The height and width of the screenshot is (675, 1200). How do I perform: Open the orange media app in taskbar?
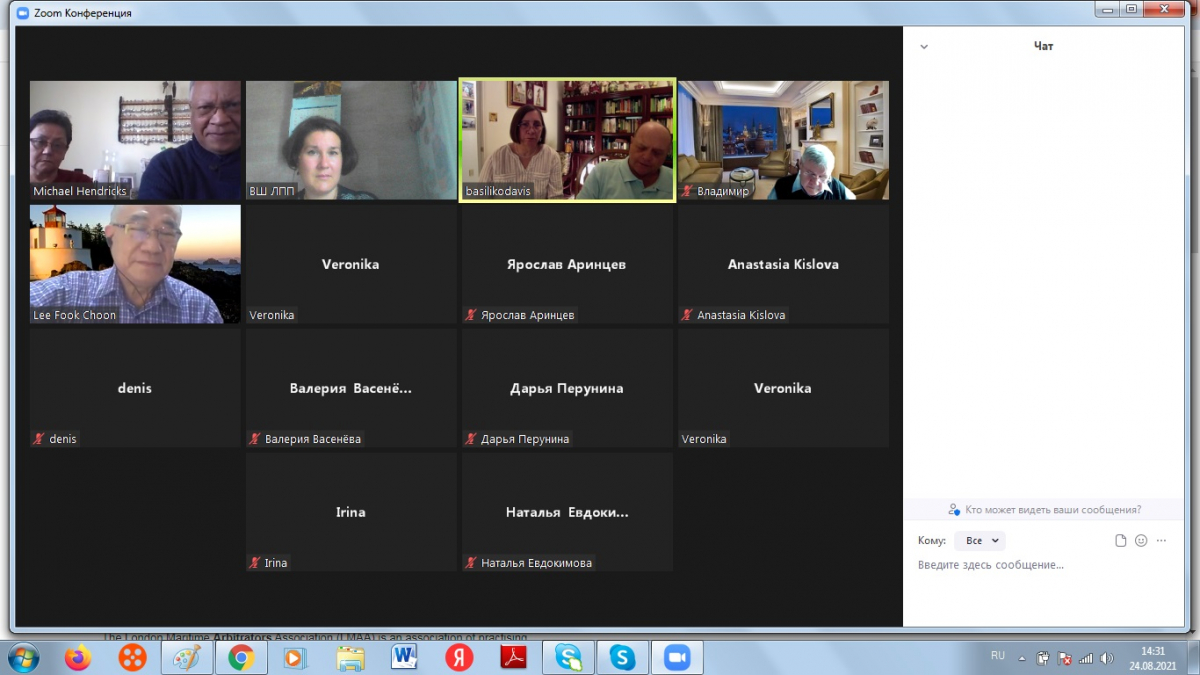click(x=132, y=658)
